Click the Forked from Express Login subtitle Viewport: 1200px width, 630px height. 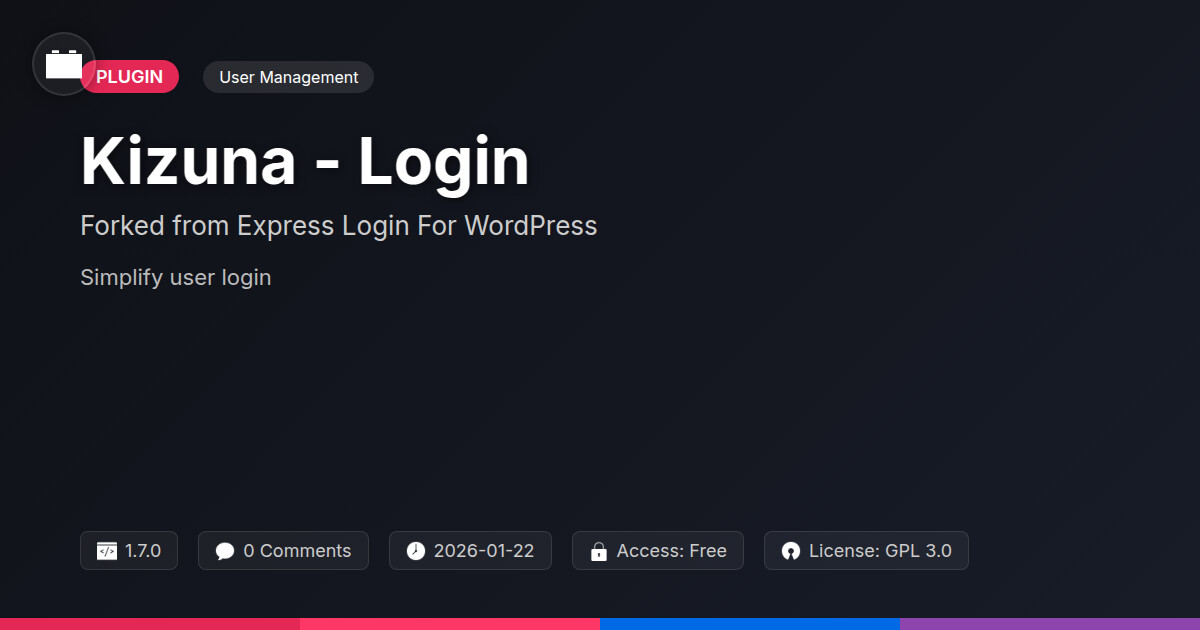(x=338, y=226)
